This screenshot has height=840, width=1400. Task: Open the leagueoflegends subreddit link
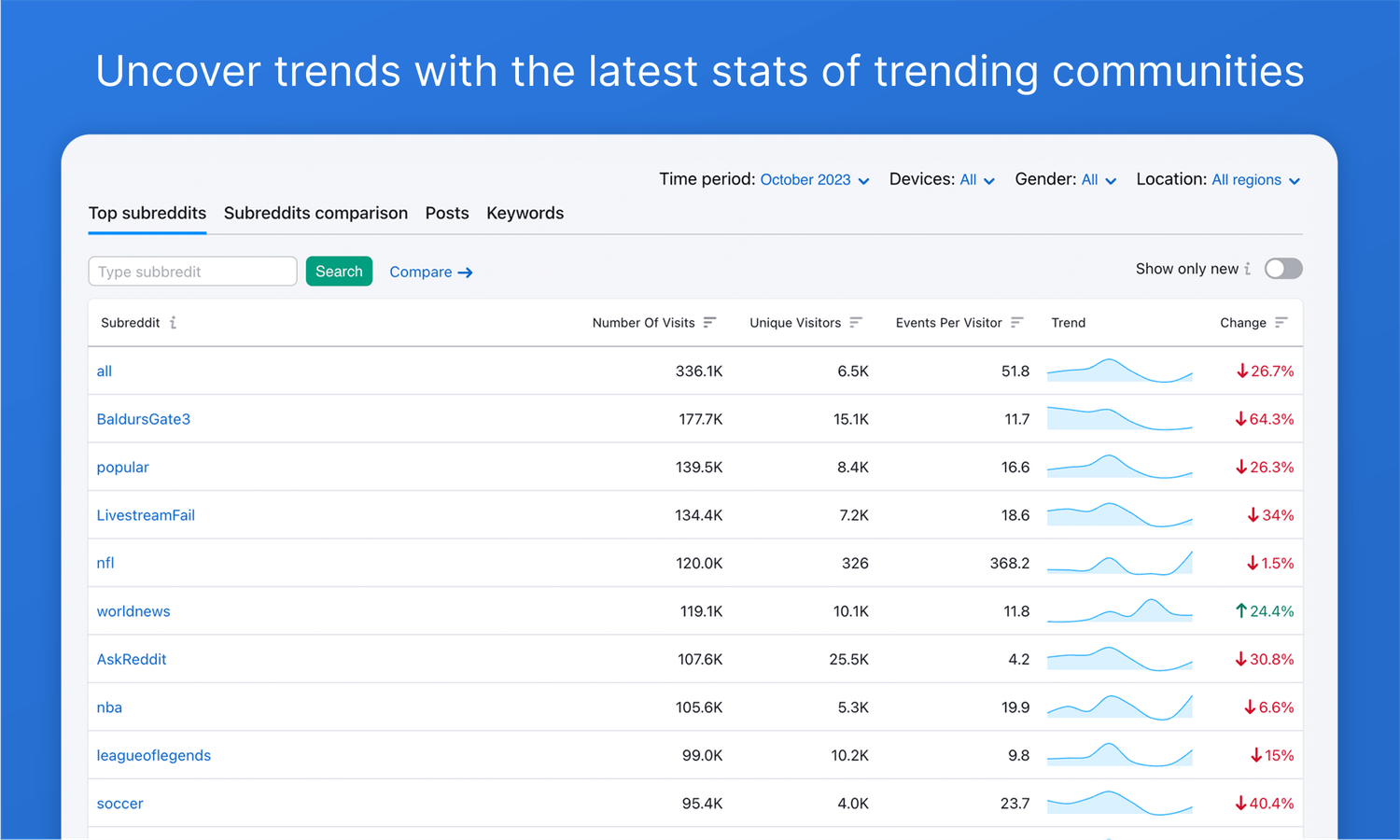click(154, 756)
